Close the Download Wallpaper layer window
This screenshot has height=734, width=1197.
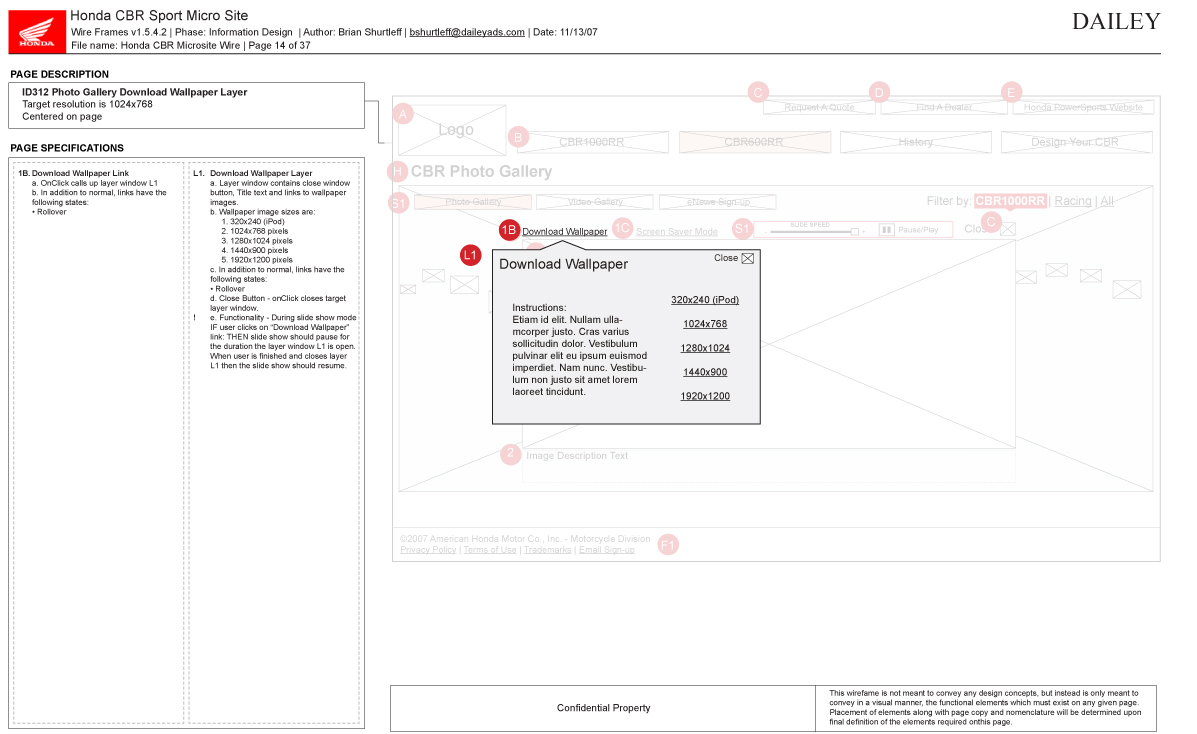(734, 258)
